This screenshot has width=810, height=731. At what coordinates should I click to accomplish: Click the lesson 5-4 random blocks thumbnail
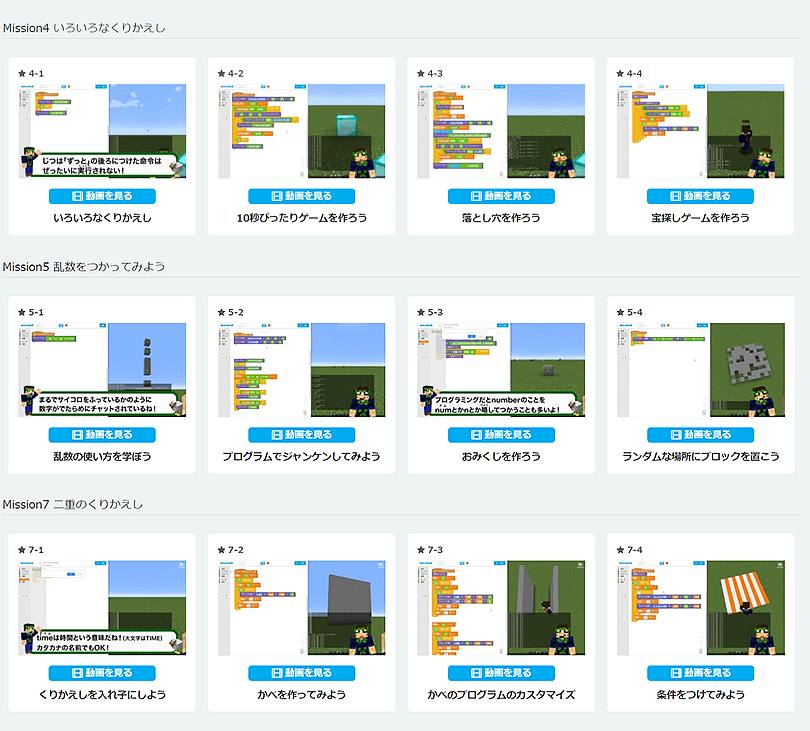click(x=700, y=370)
